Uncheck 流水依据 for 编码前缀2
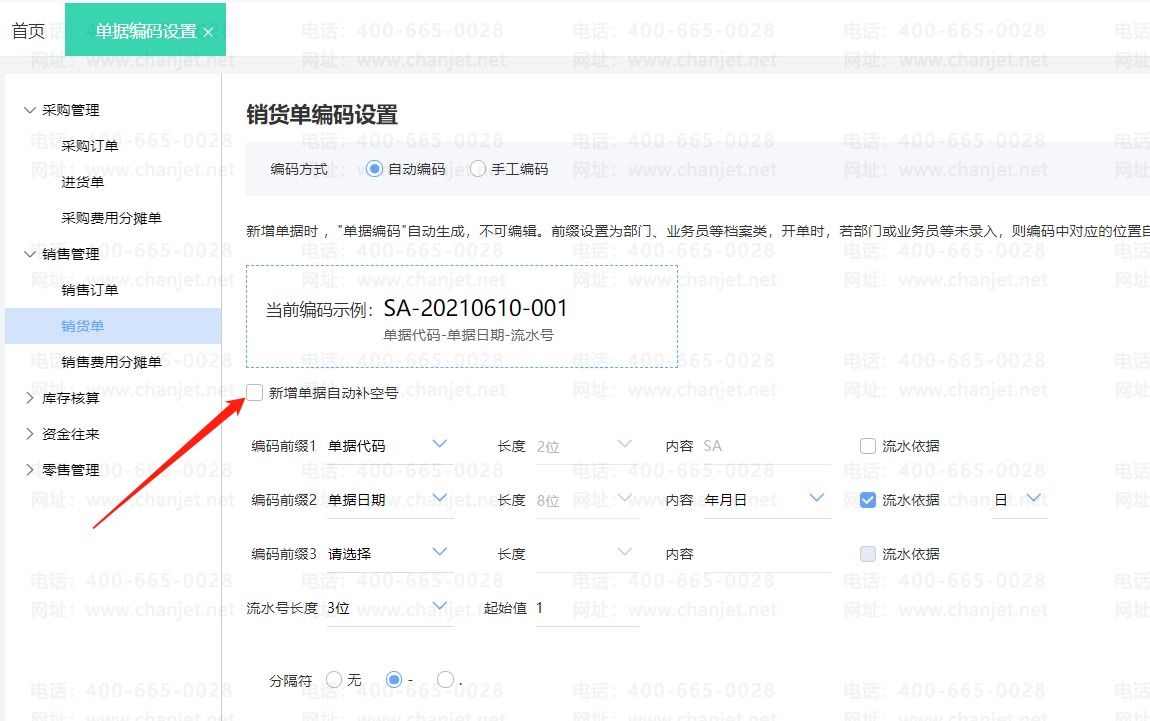 tap(868, 500)
